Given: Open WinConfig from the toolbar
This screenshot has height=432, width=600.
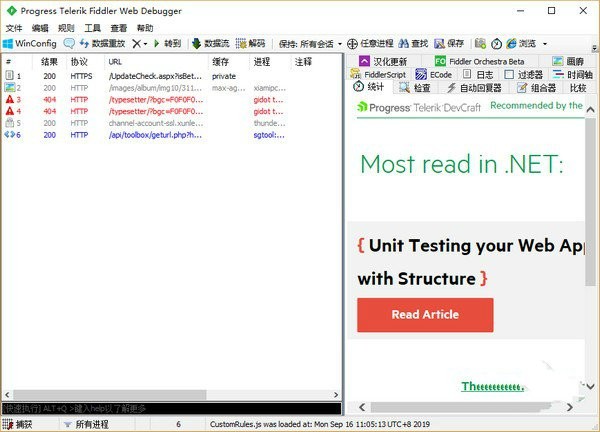Looking at the screenshot, I should tap(29, 44).
